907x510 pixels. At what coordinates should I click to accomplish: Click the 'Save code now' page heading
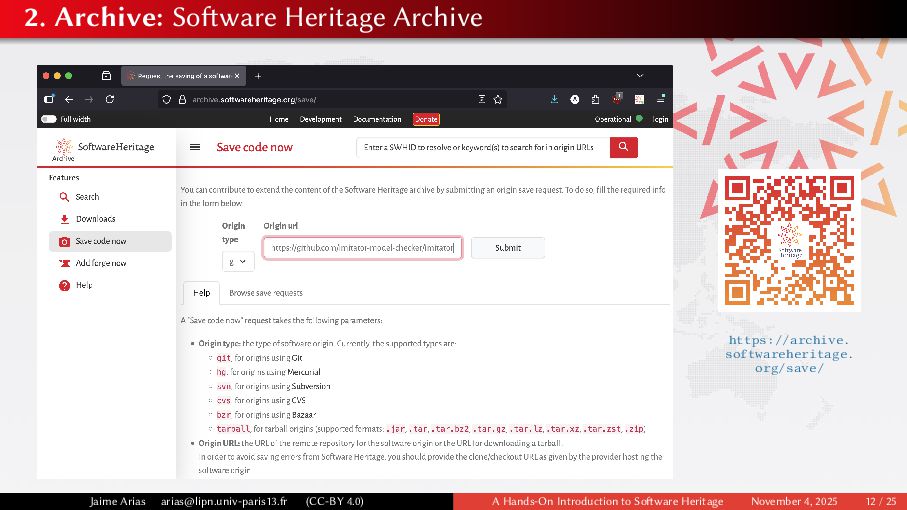point(255,147)
